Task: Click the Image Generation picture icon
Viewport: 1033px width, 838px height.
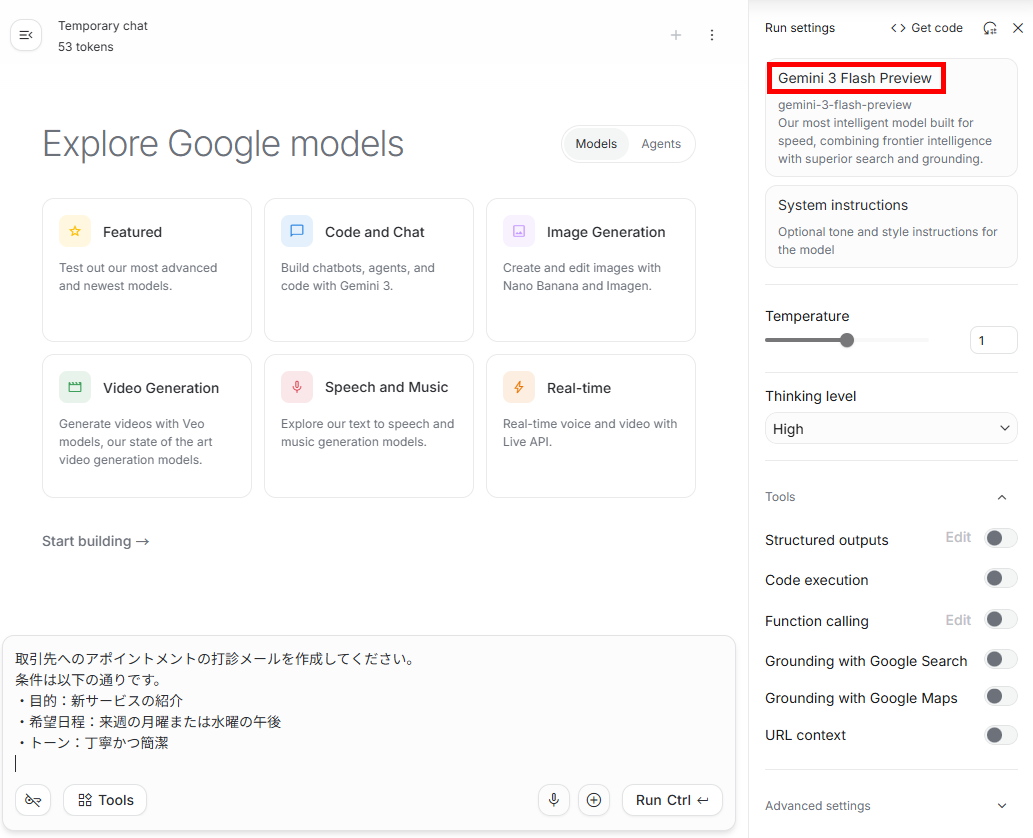Action: click(519, 231)
